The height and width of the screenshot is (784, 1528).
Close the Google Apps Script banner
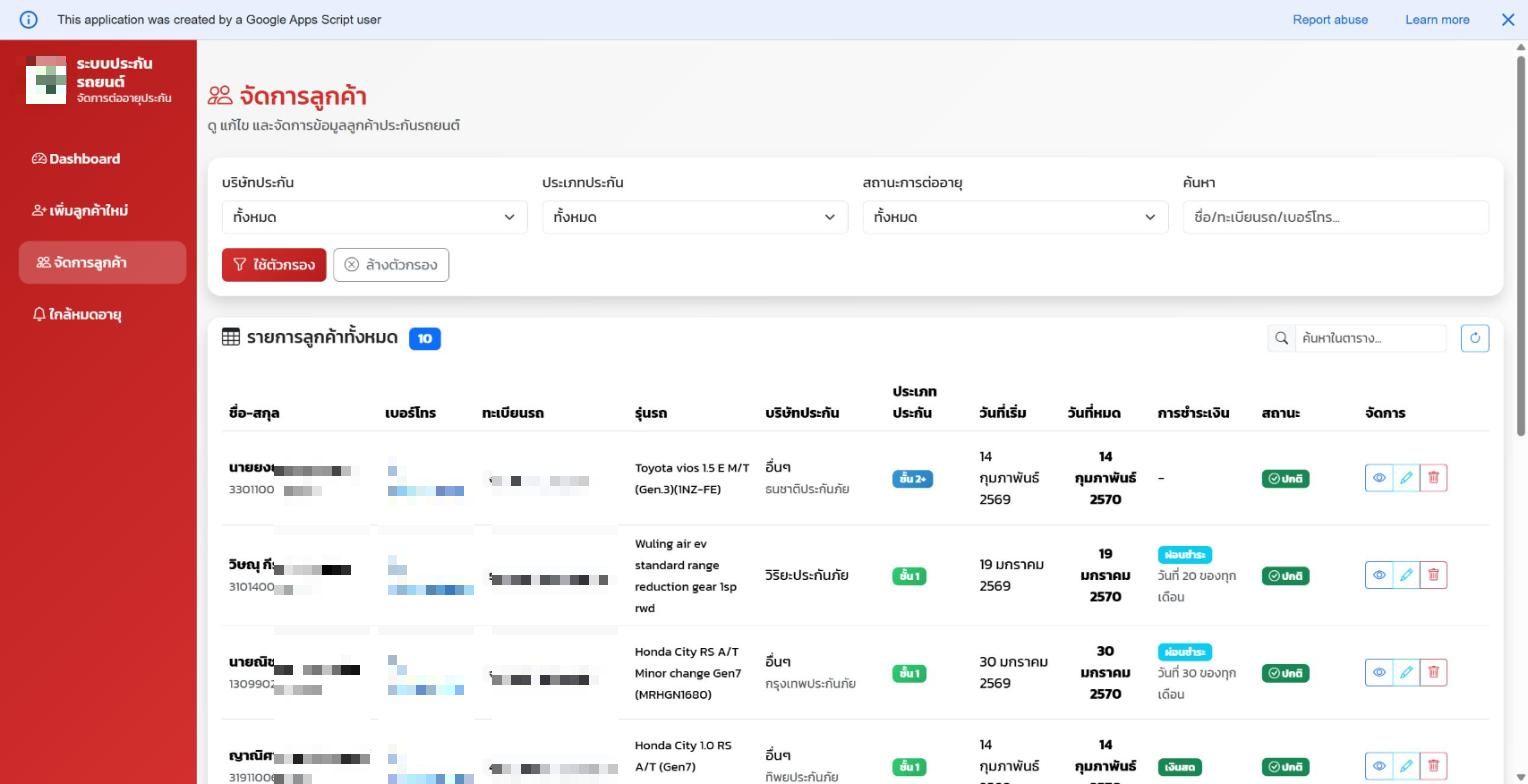pyautogui.click(x=1508, y=19)
